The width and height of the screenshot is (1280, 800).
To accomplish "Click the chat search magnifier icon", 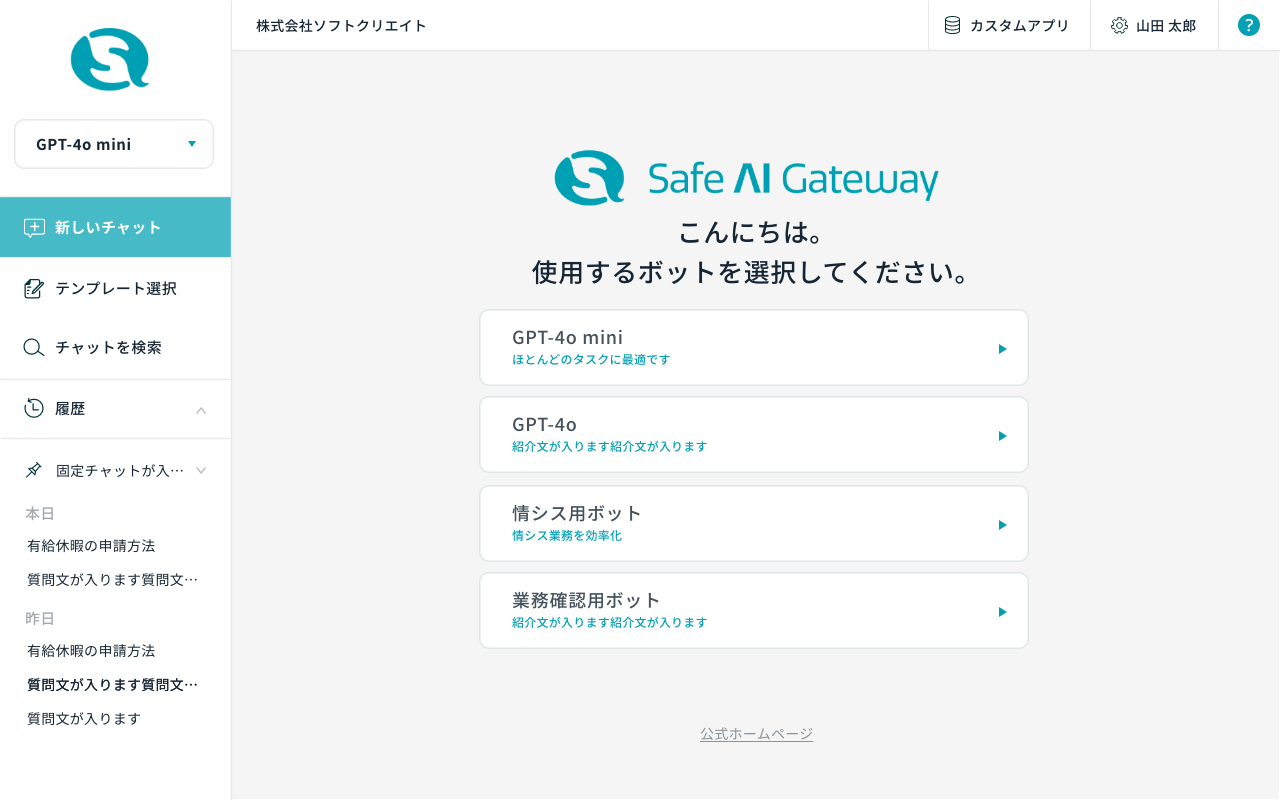I will tap(34, 348).
